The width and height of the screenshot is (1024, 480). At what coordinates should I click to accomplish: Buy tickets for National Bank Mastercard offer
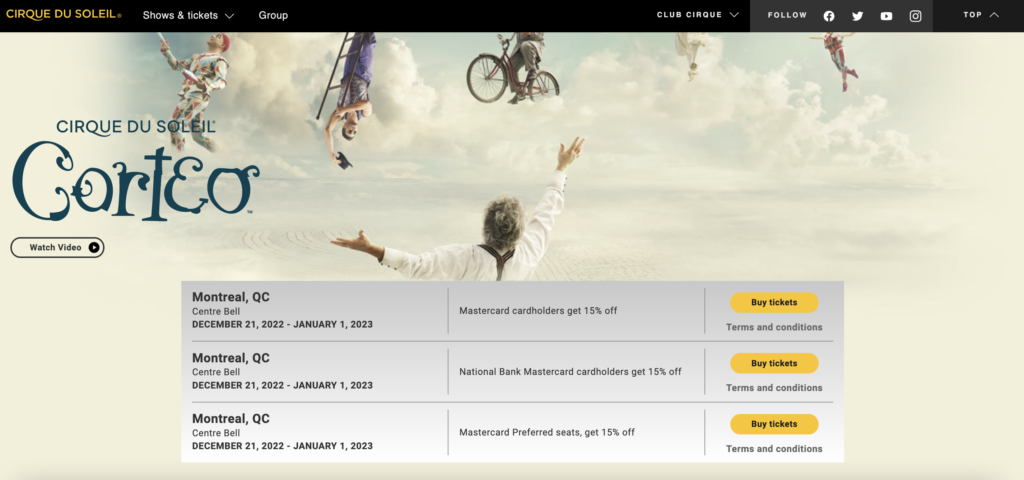tap(774, 363)
